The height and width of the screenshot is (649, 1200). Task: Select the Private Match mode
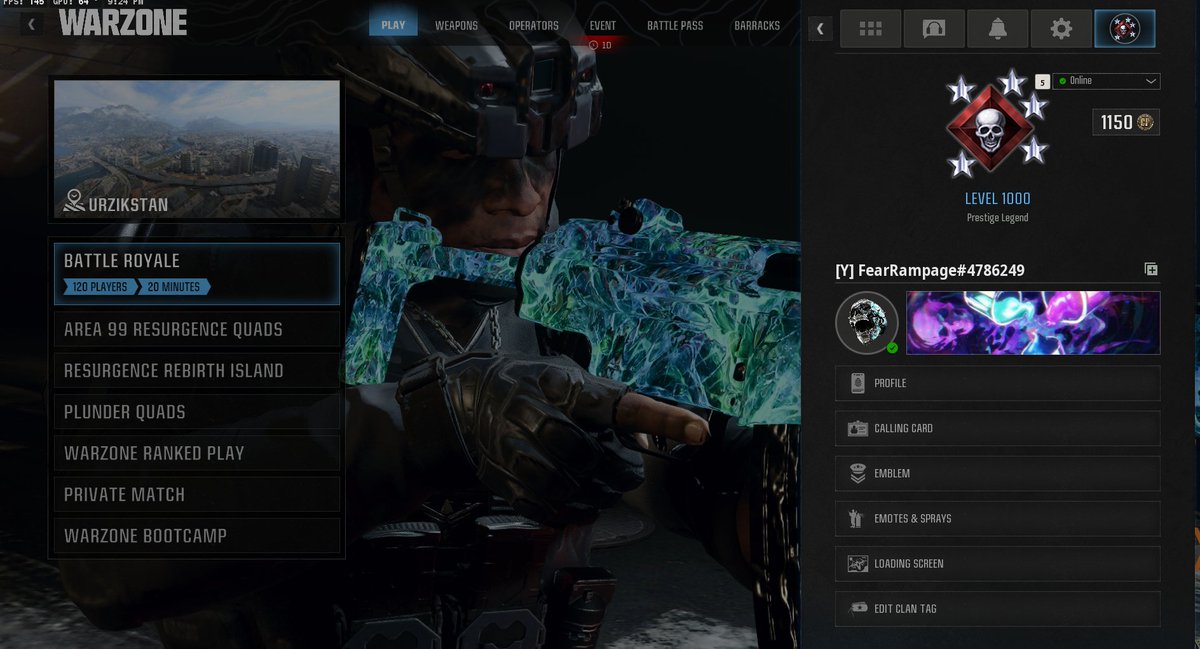pyautogui.click(x=197, y=494)
